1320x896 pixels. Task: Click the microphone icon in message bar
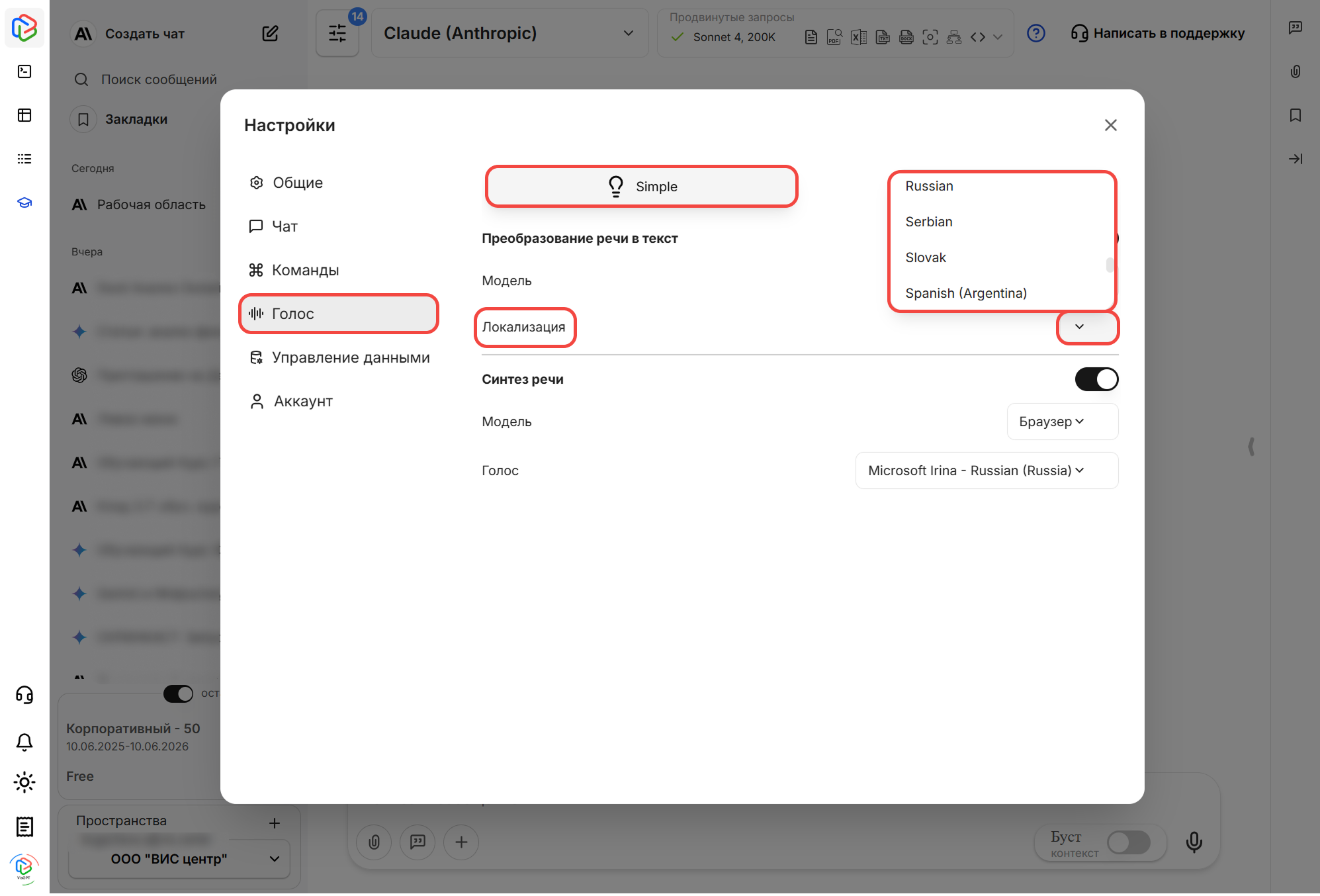click(x=1194, y=842)
